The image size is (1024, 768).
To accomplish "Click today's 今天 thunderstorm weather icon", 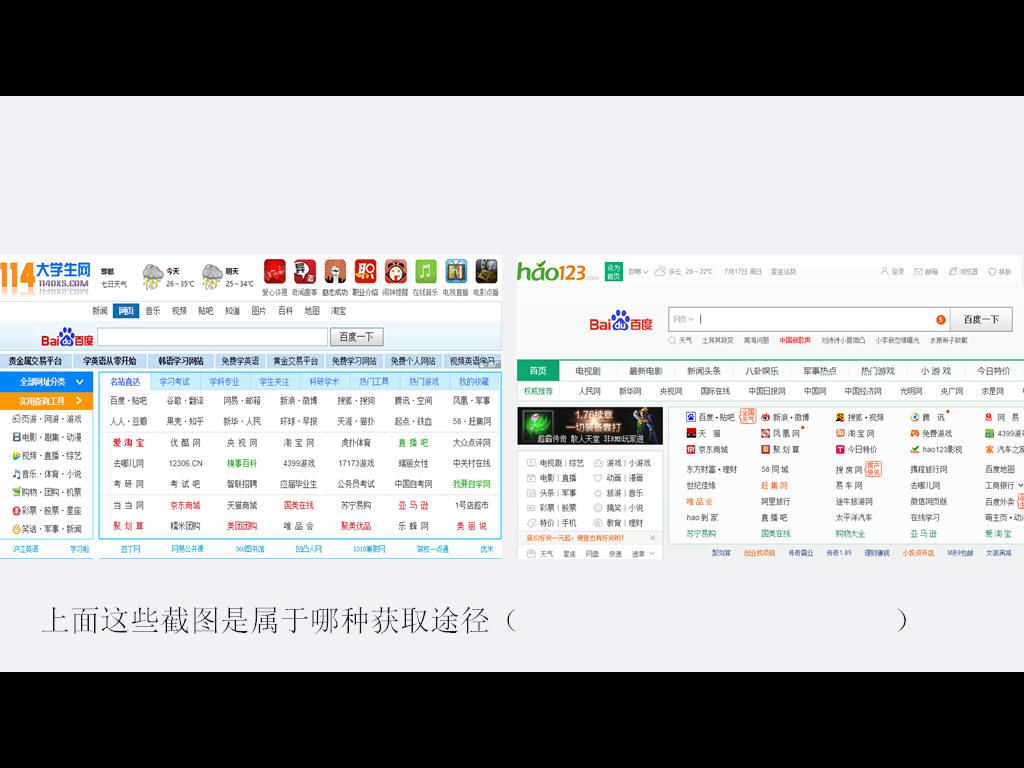I will click(x=153, y=277).
